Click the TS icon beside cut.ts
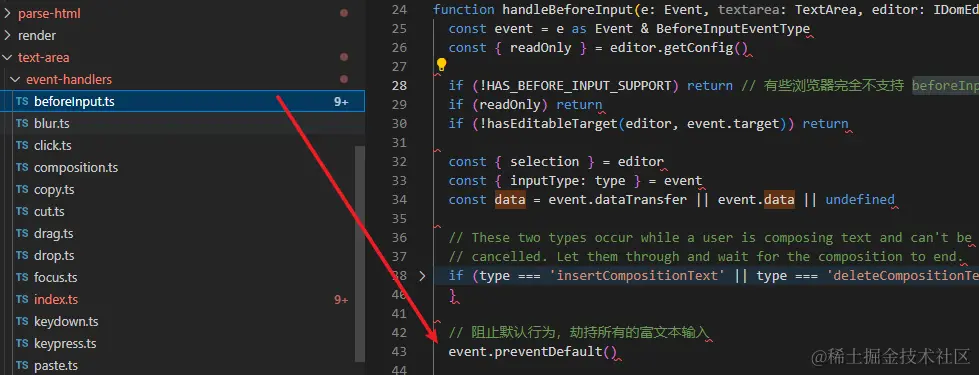 [x=22, y=212]
